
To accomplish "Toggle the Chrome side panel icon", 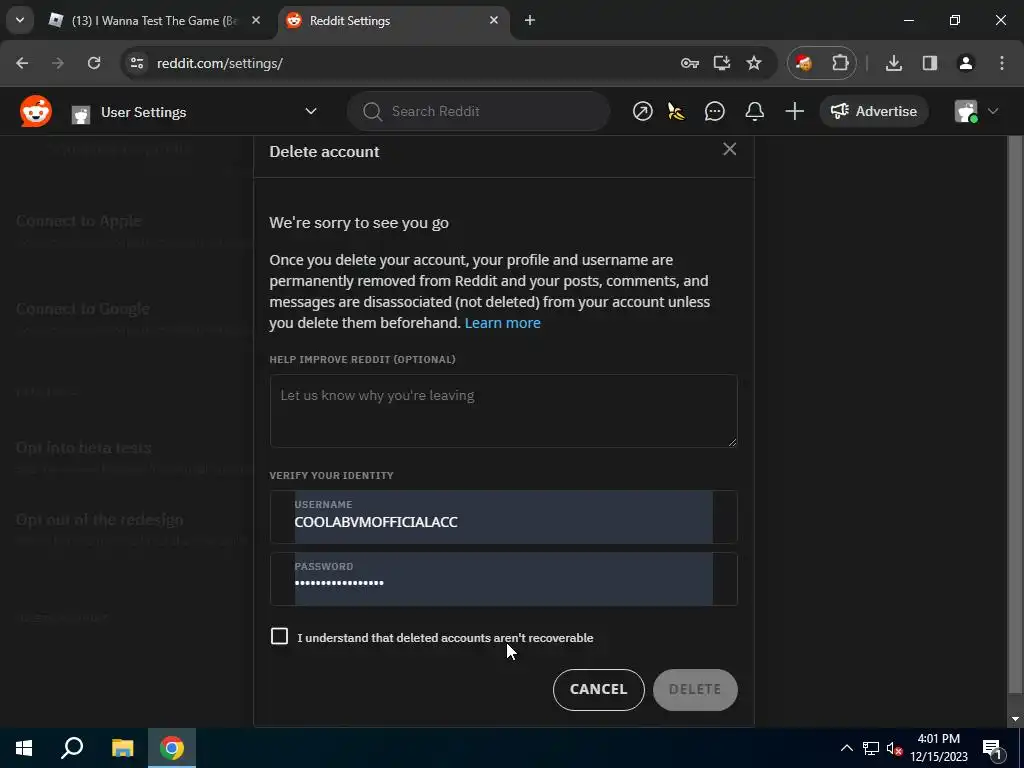I will tap(929, 63).
